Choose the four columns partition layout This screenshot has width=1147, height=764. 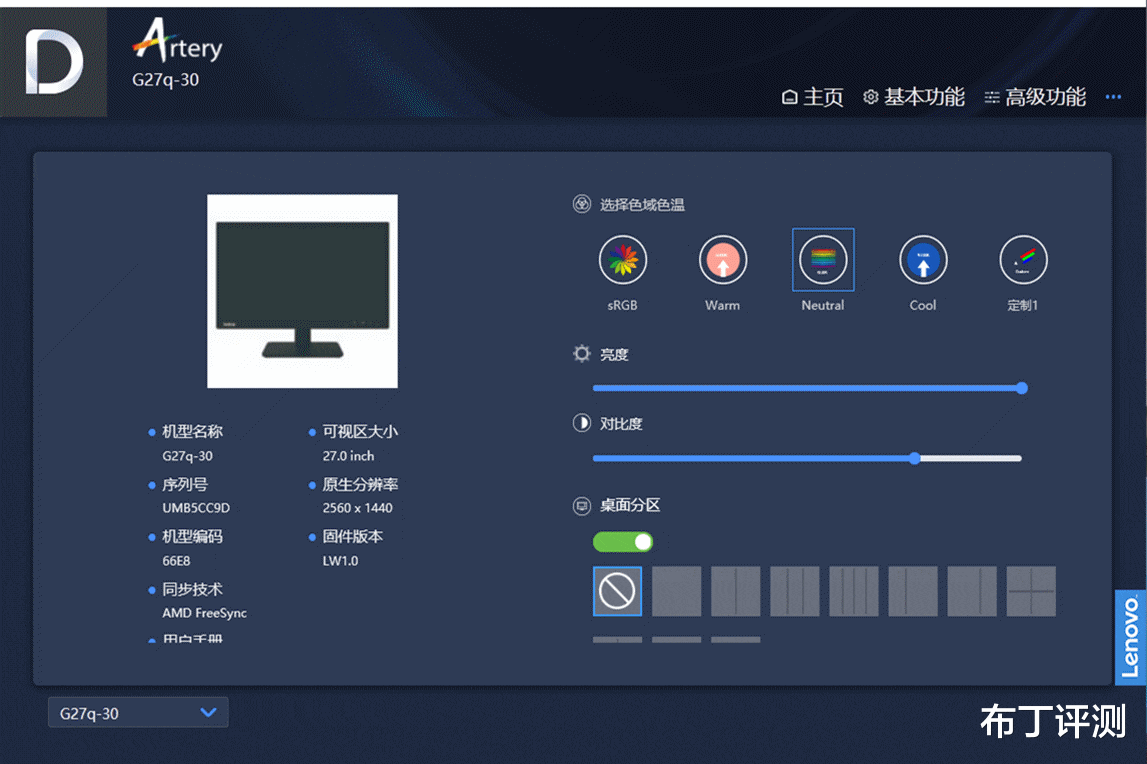click(854, 591)
